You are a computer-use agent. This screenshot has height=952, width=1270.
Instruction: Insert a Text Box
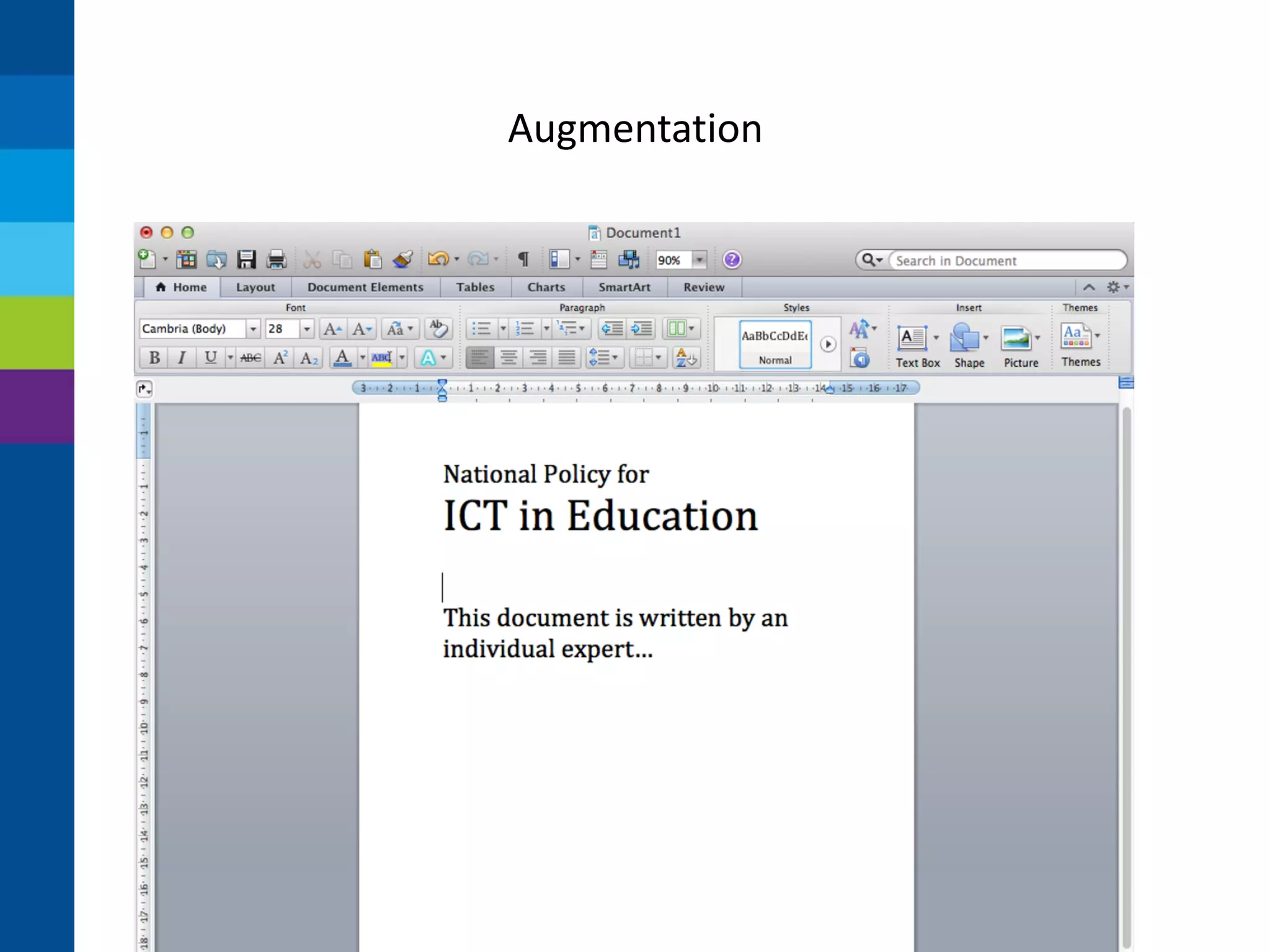912,338
